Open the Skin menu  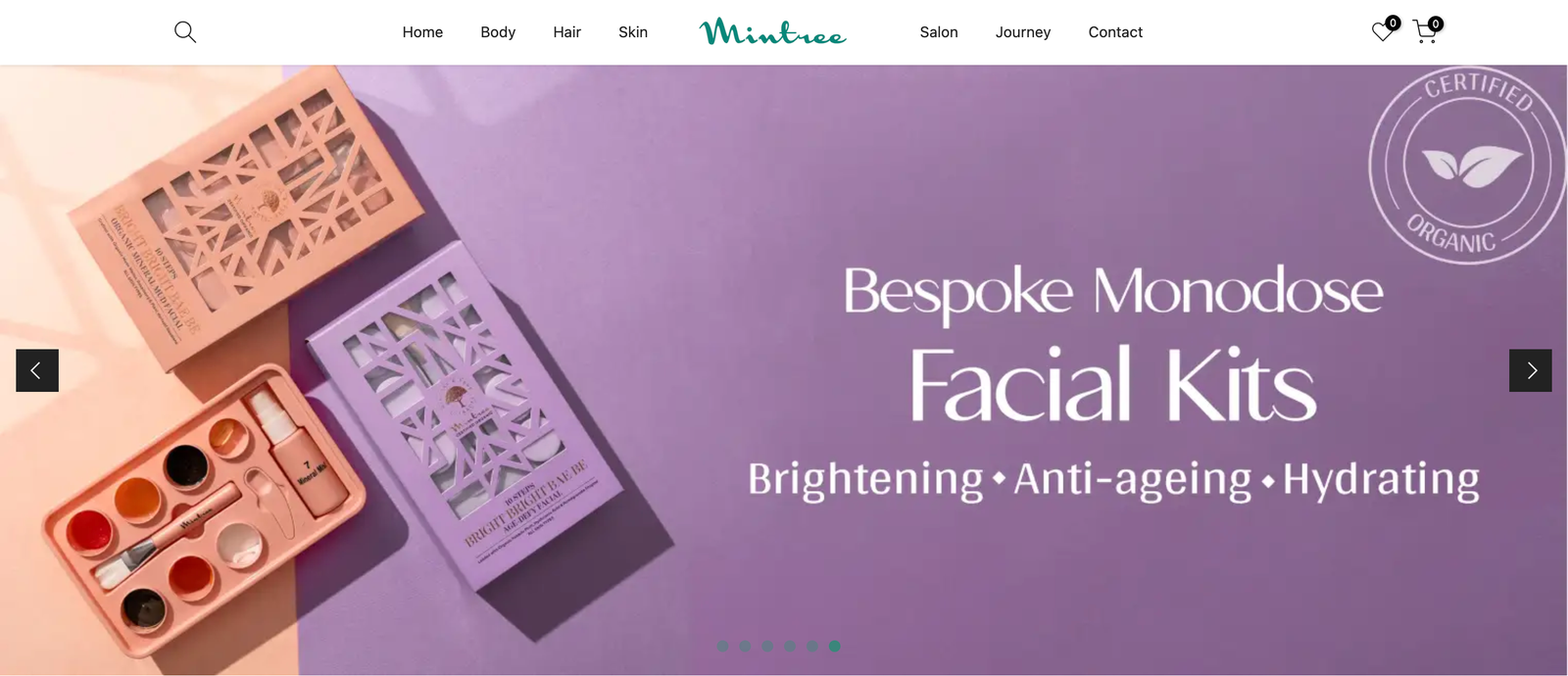click(x=633, y=32)
